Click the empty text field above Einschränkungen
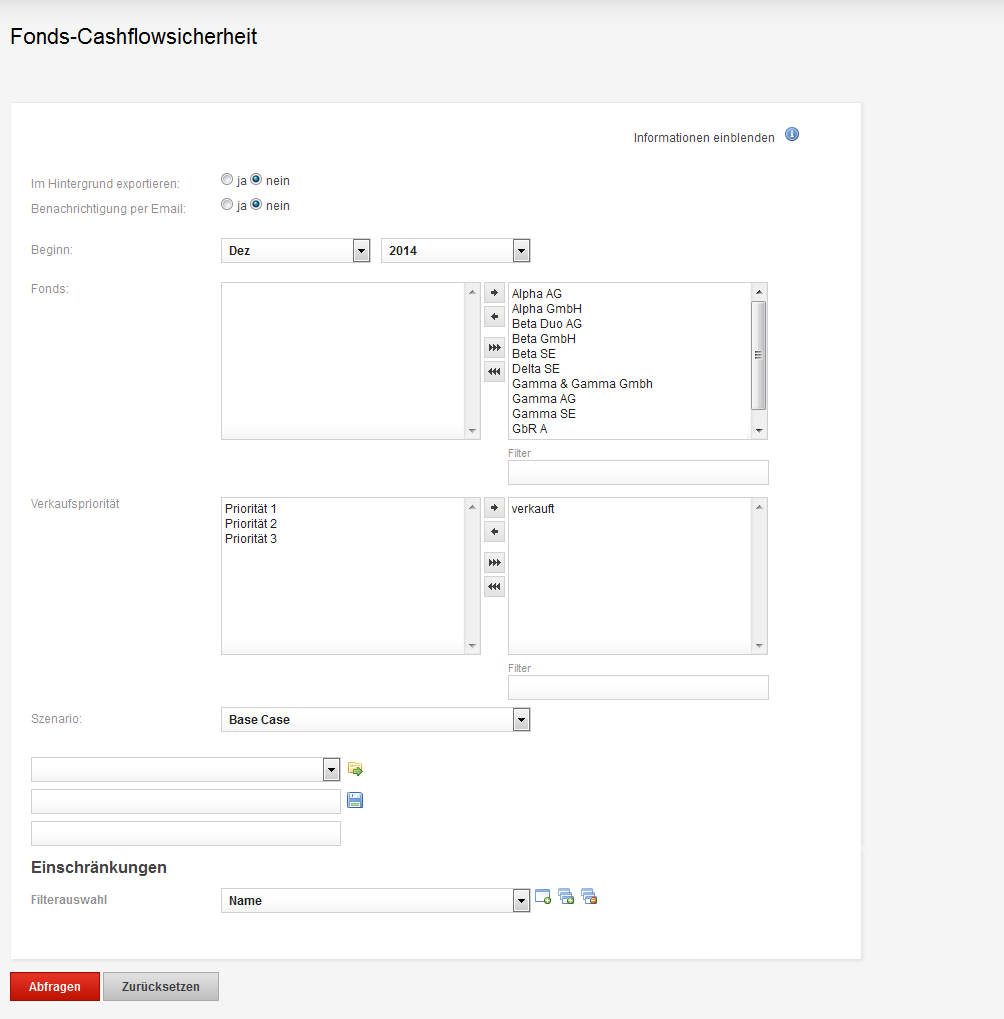 (x=186, y=833)
